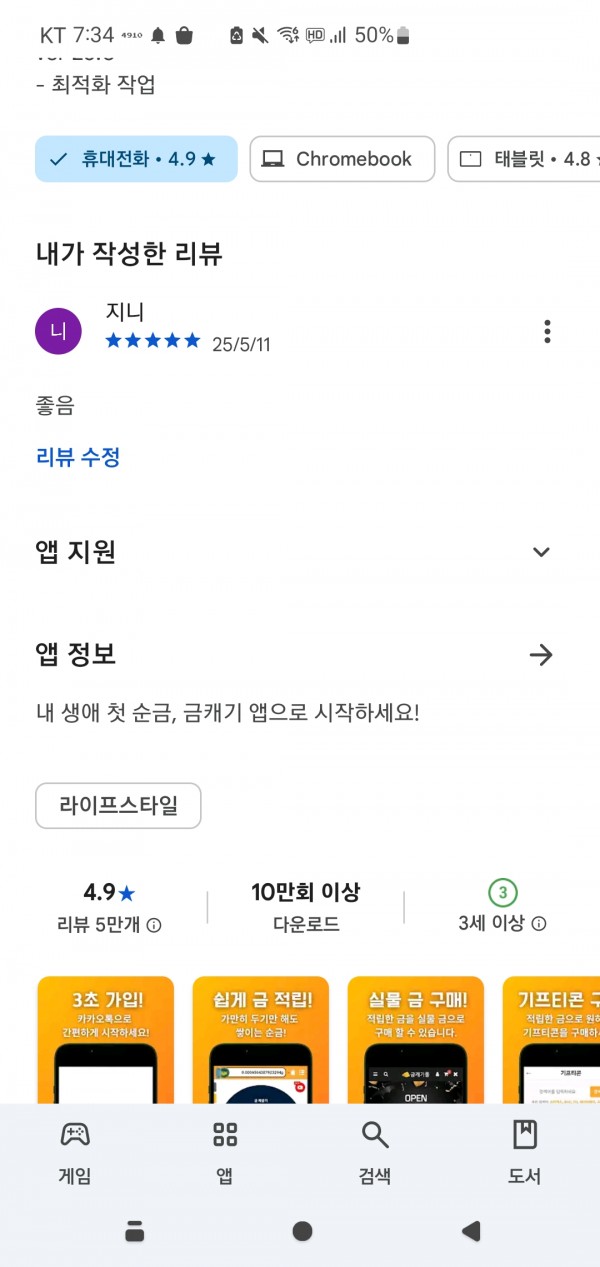Open the 3초 가입 screenshot thumbnail
Viewport: 600px width, 1267px height.
point(105,1040)
